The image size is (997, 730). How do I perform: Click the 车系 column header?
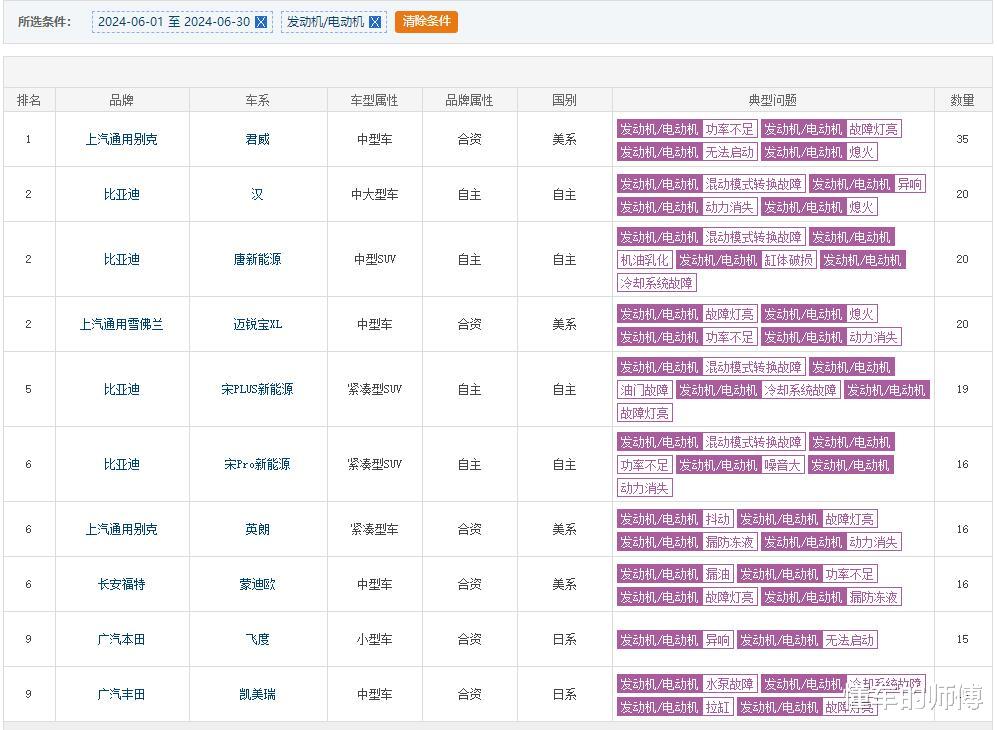pos(258,100)
